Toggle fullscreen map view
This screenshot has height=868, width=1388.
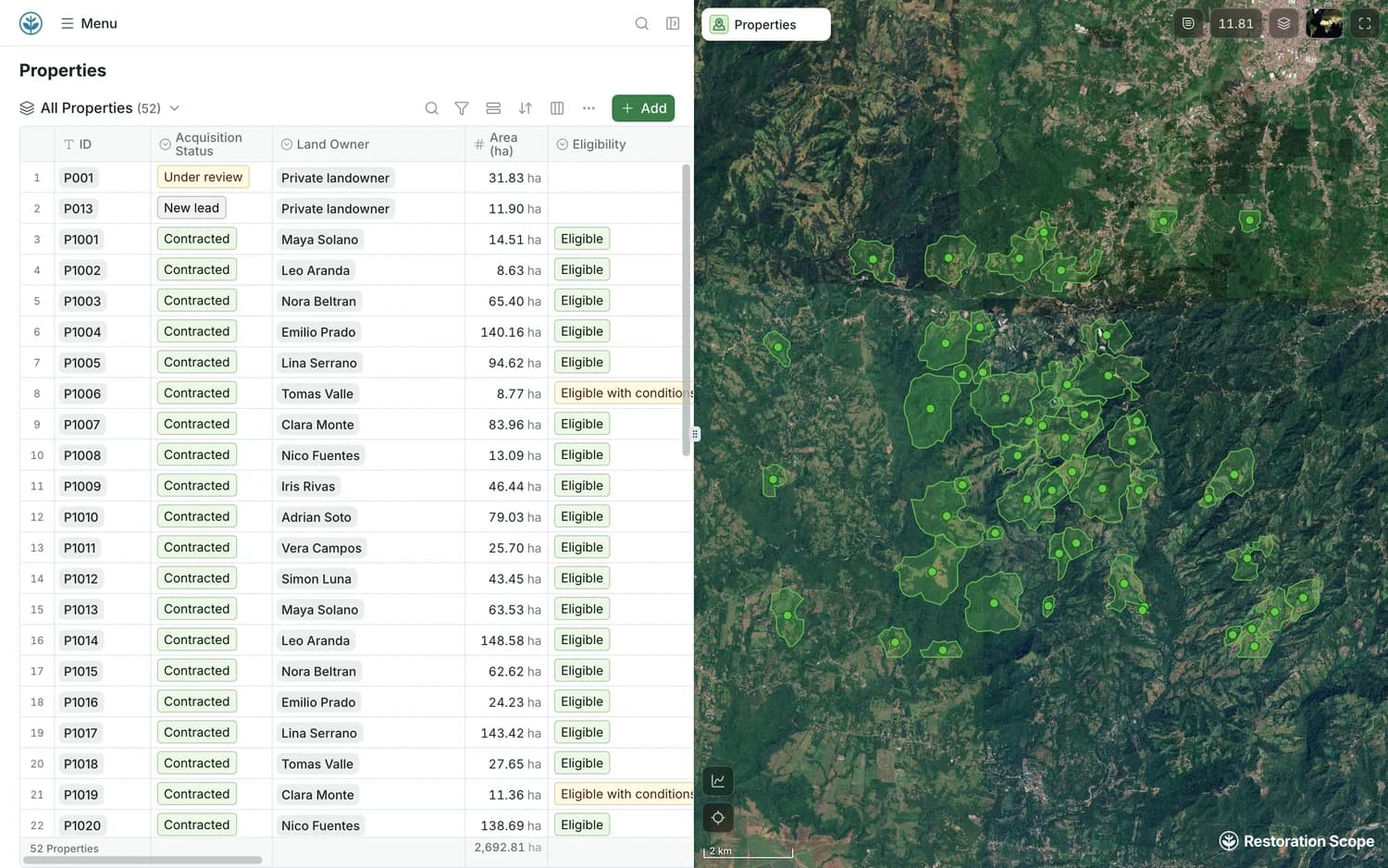tap(1365, 24)
